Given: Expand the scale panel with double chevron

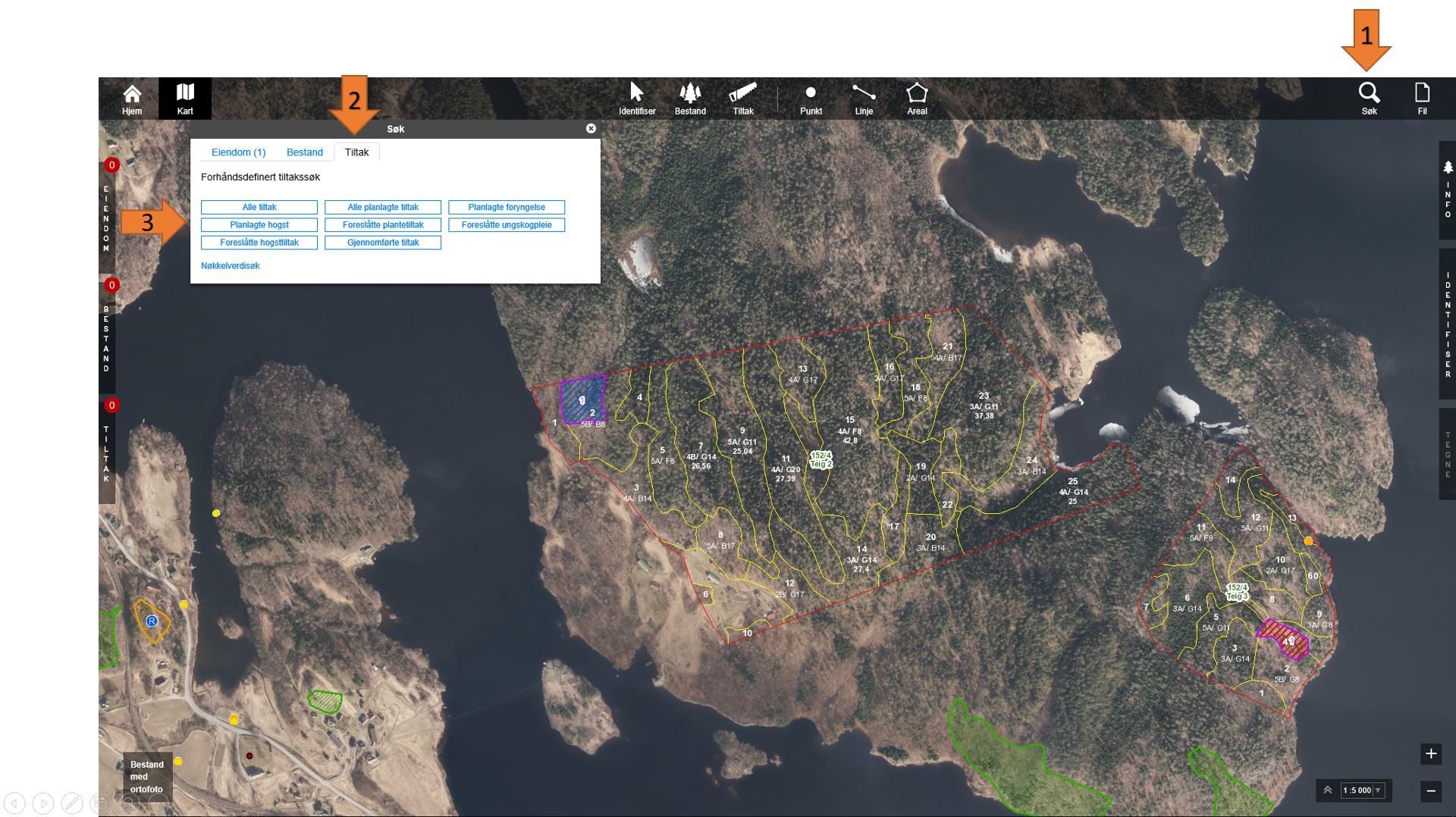Looking at the screenshot, I should coord(1328,790).
